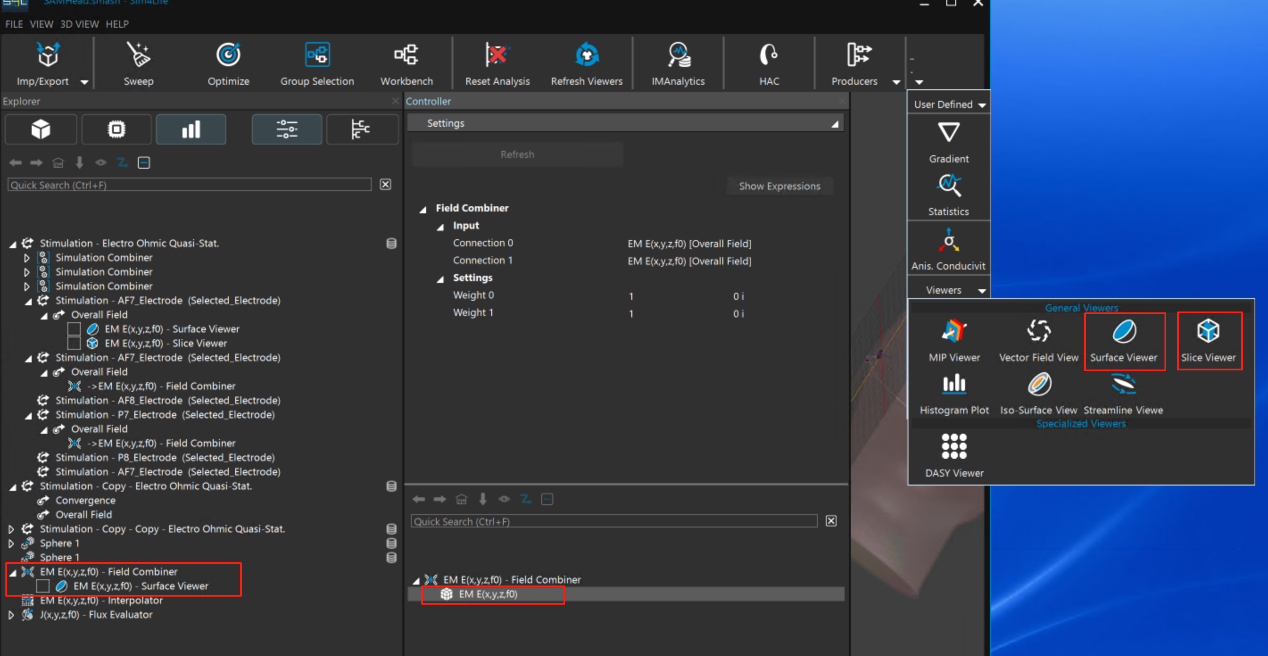Open the MIP Viewer
The width and height of the screenshot is (1268, 656).
coord(954,332)
